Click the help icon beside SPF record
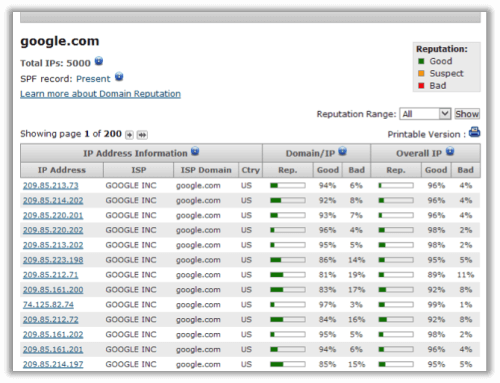This screenshot has height=383, width=500. pos(119,77)
